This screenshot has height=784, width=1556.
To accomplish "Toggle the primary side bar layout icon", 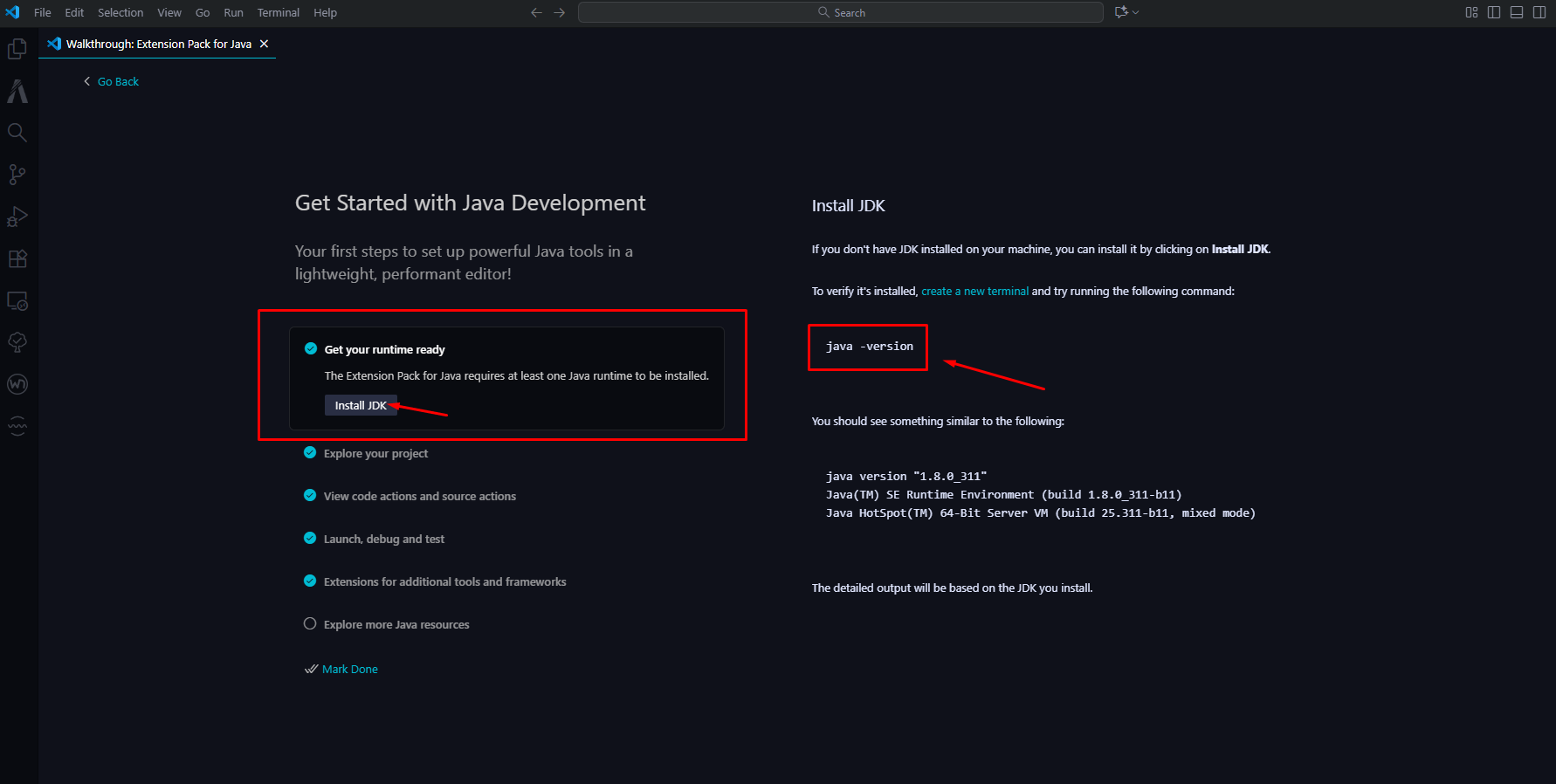I will (x=1494, y=12).
